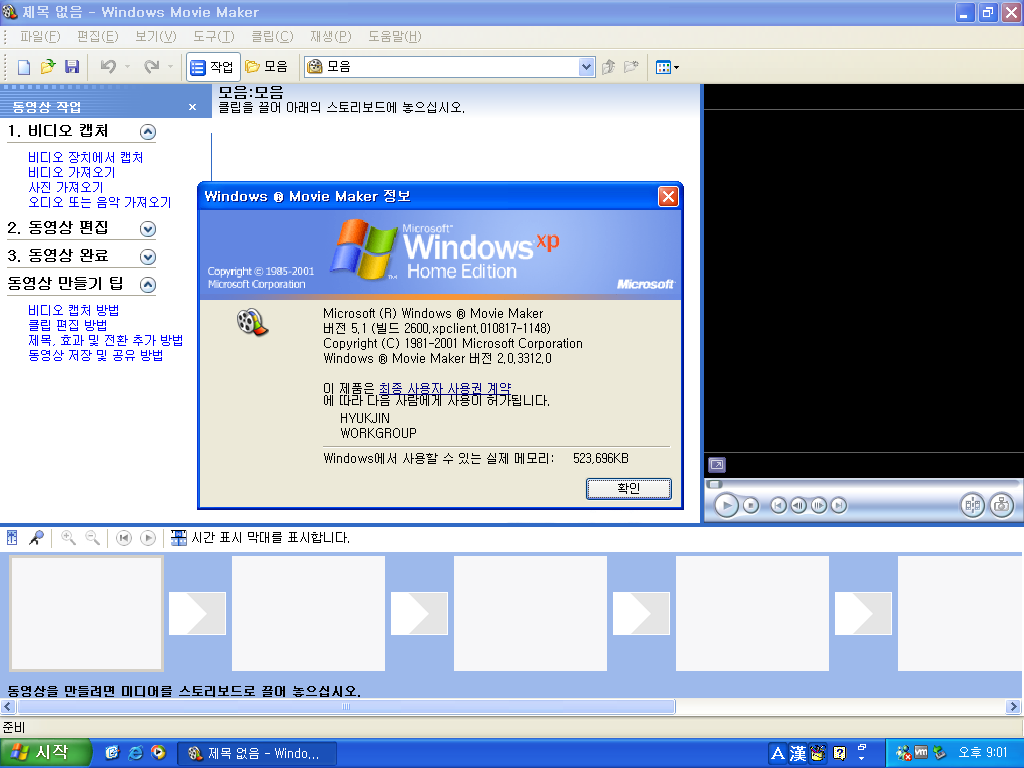The width and height of the screenshot is (1024, 768).
Task: Open the 클립(C) menu
Action: point(272,37)
